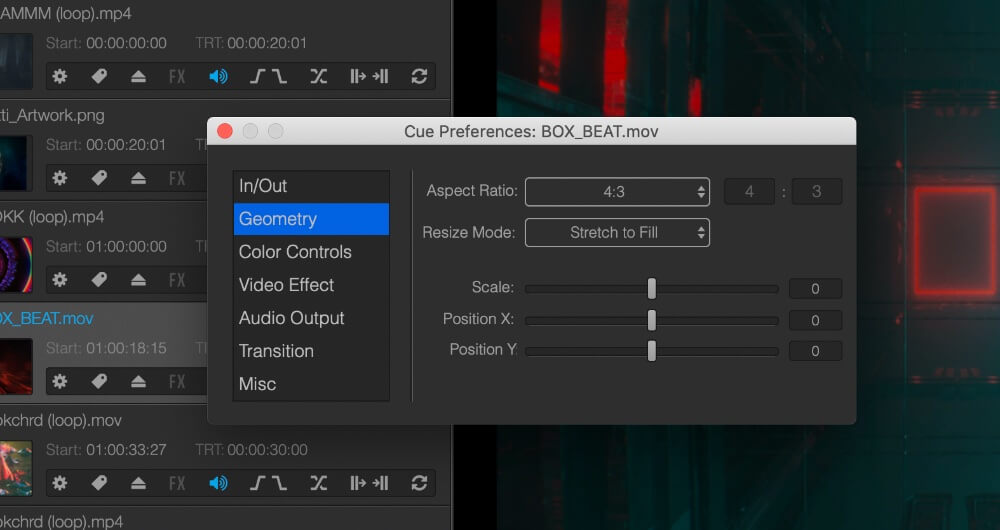The image size is (1000, 530).
Task: Open FX for AMMM (loop).mp4 cue
Action: point(177,77)
